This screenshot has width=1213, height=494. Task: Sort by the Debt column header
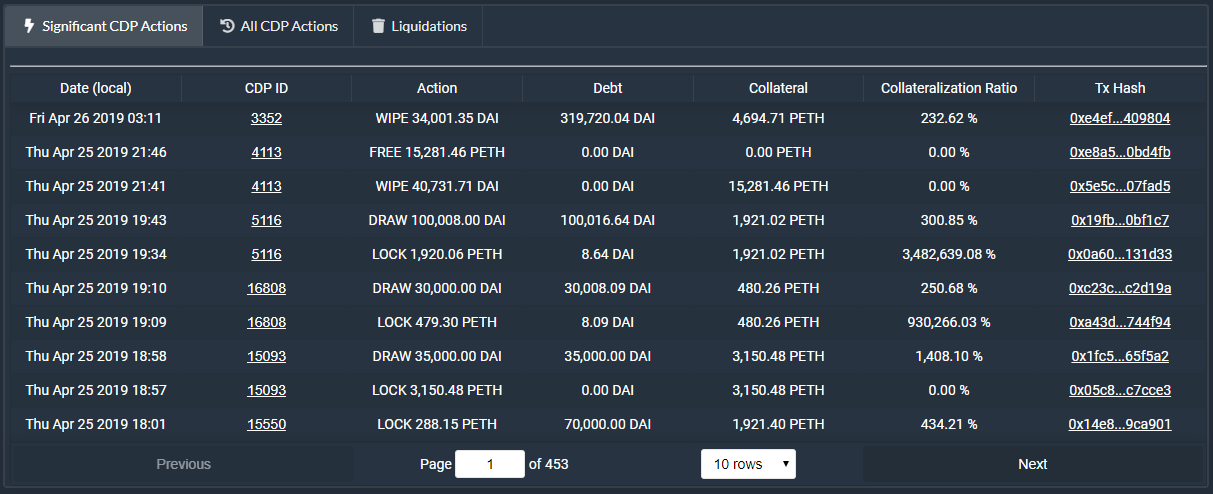(x=607, y=88)
